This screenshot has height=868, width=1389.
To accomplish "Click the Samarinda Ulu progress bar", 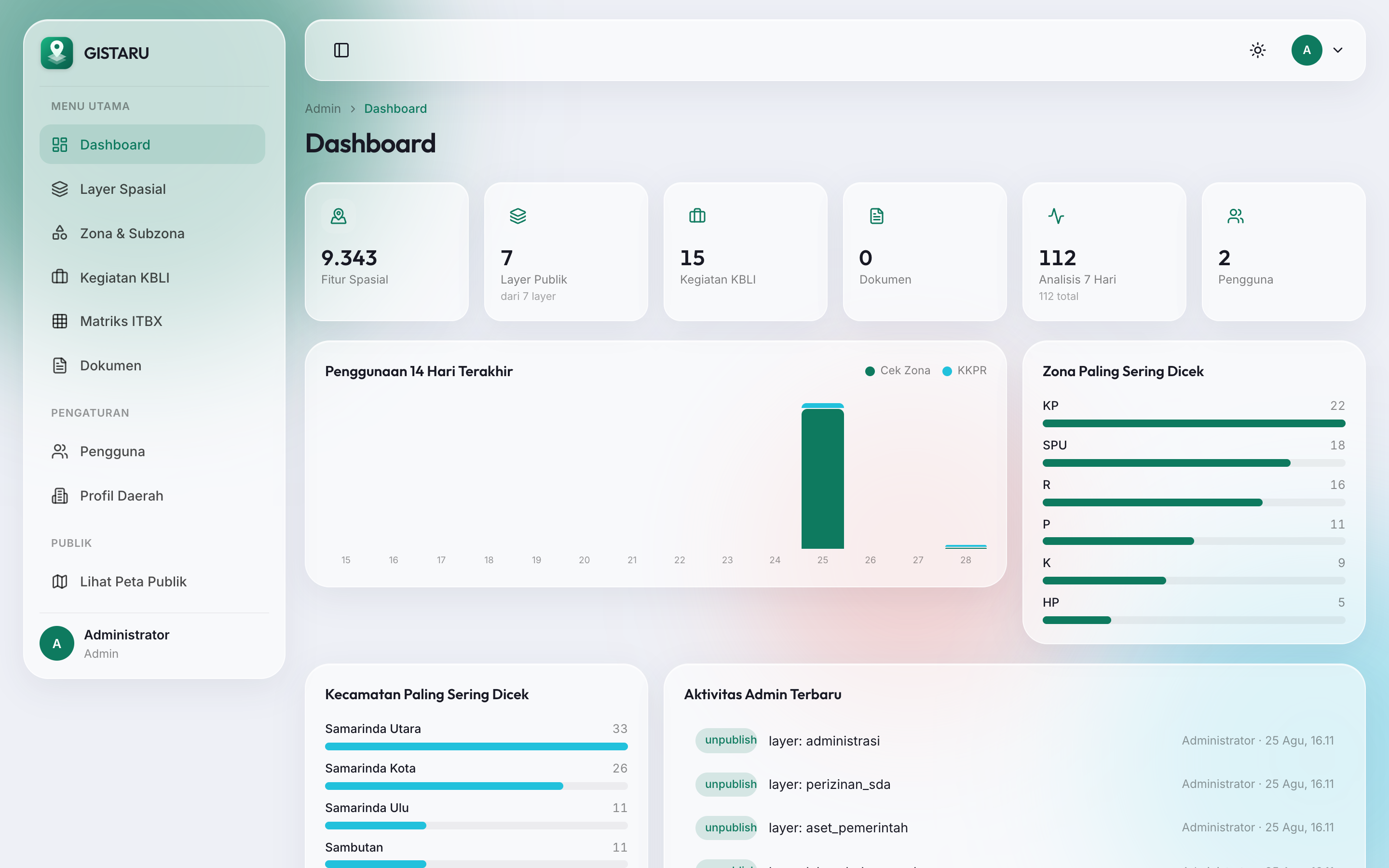I will [x=477, y=826].
